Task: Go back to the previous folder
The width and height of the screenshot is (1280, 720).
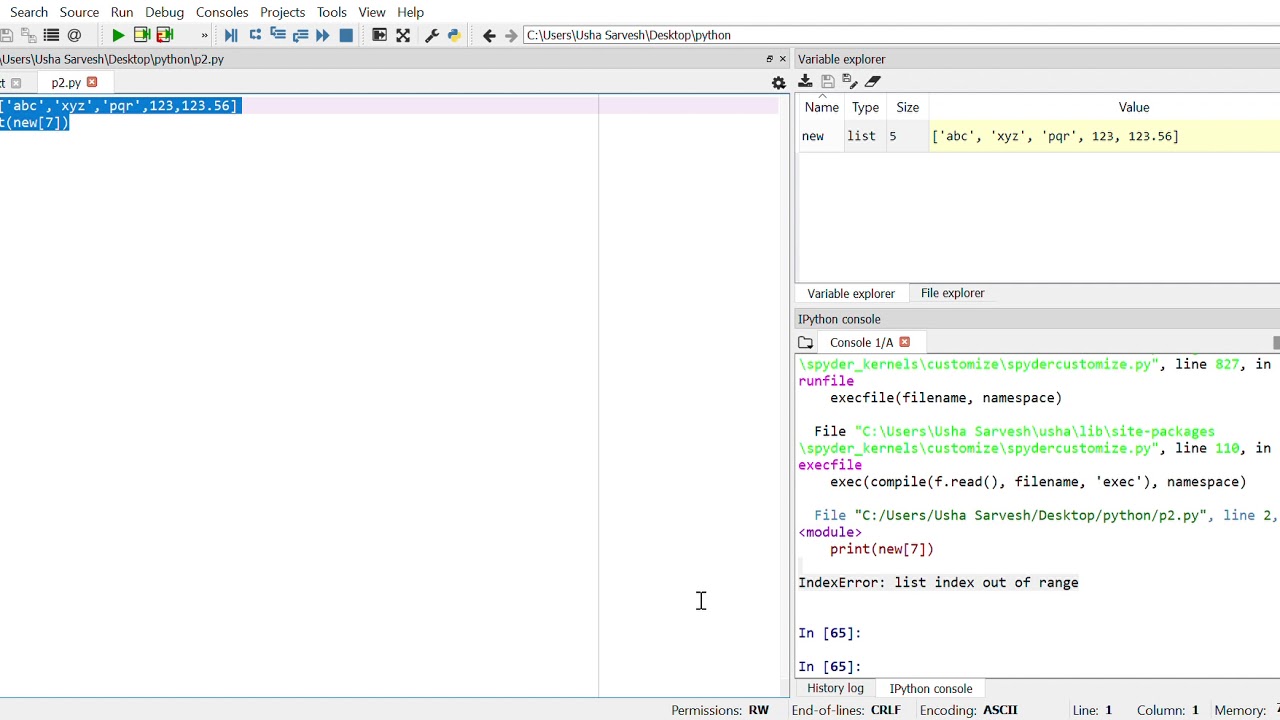Action: pos(489,35)
